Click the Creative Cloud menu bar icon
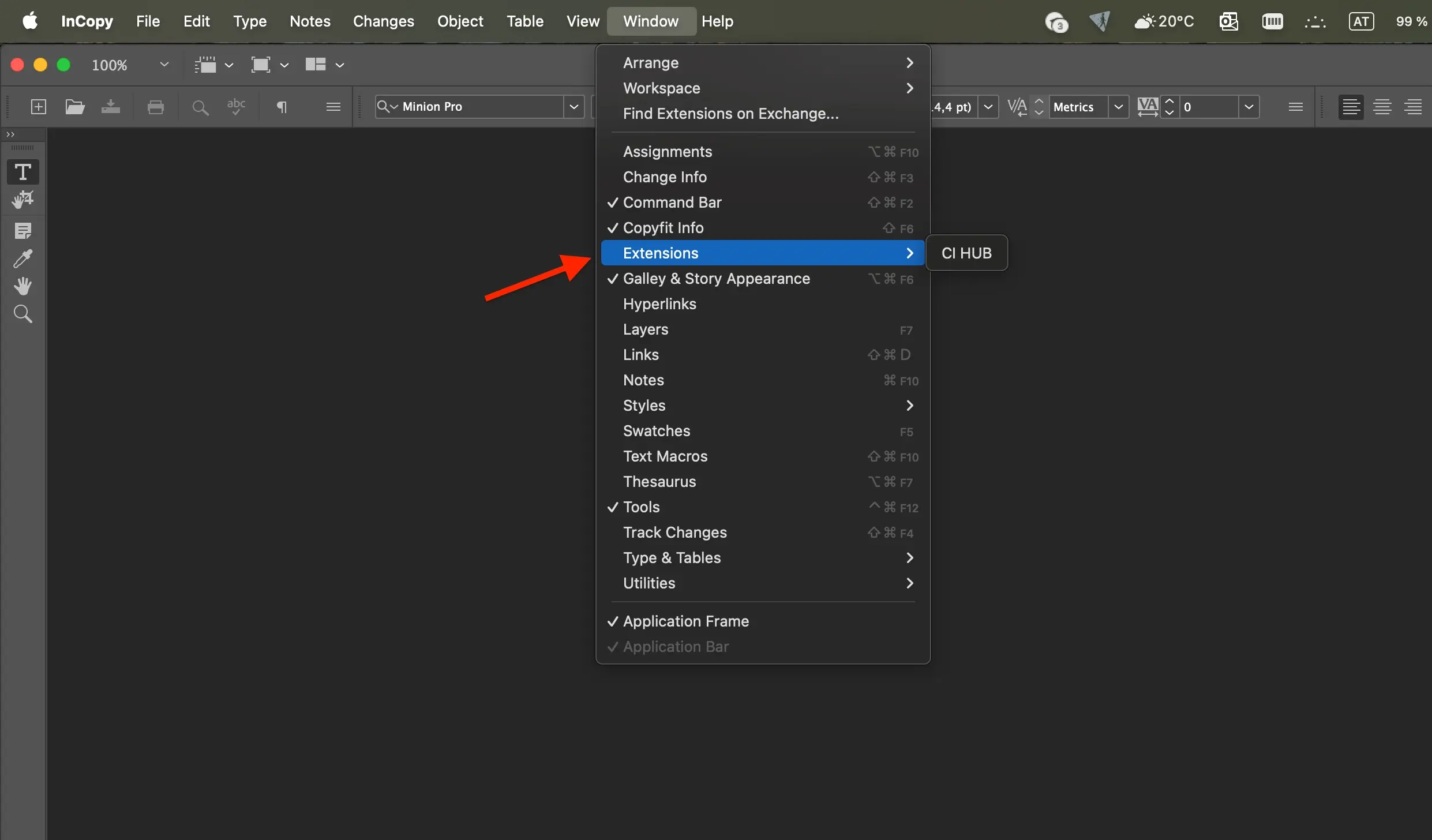 [1056, 22]
